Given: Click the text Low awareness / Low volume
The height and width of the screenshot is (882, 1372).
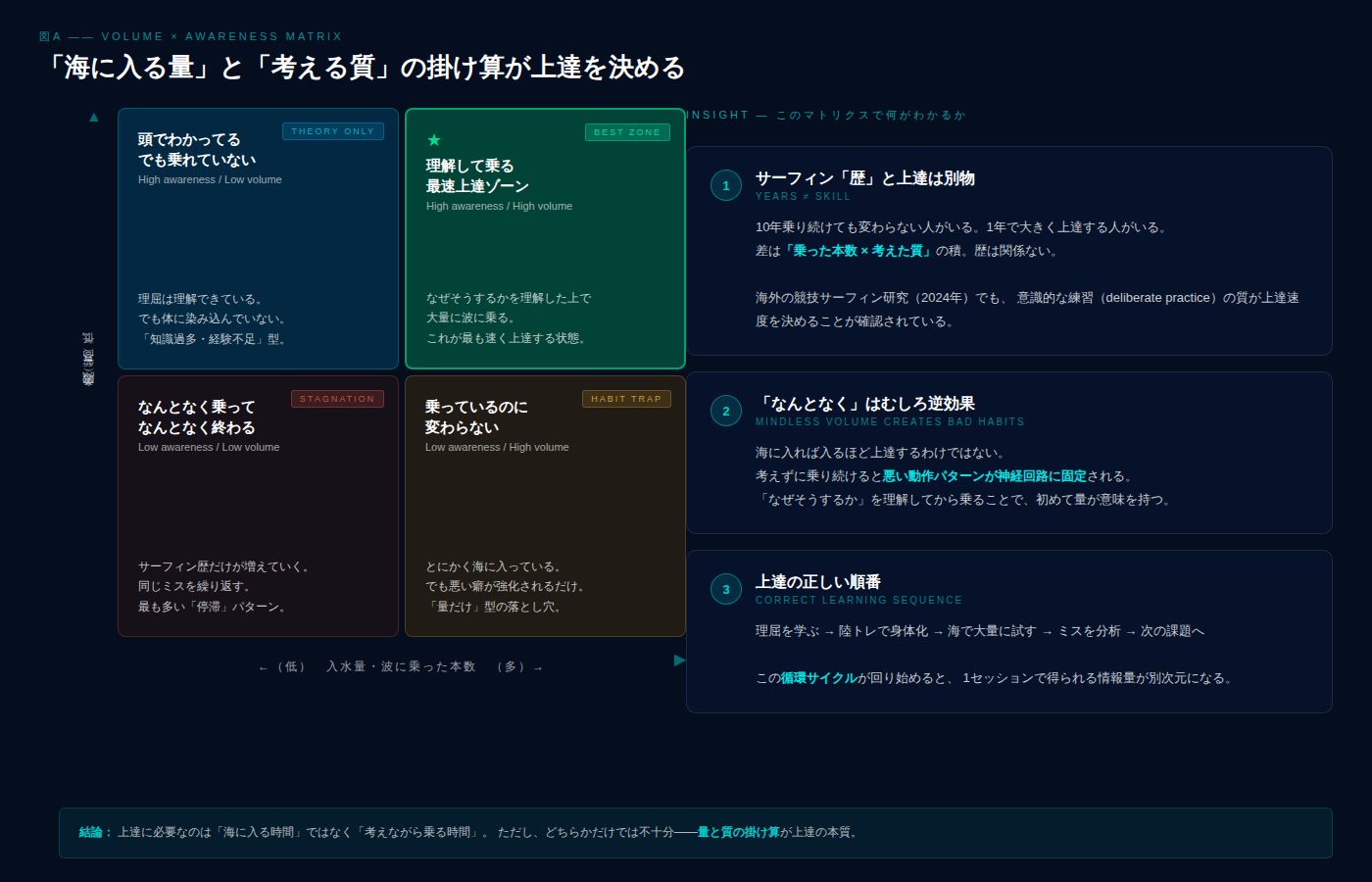Looking at the screenshot, I should pyautogui.click(x=209, y=447).
